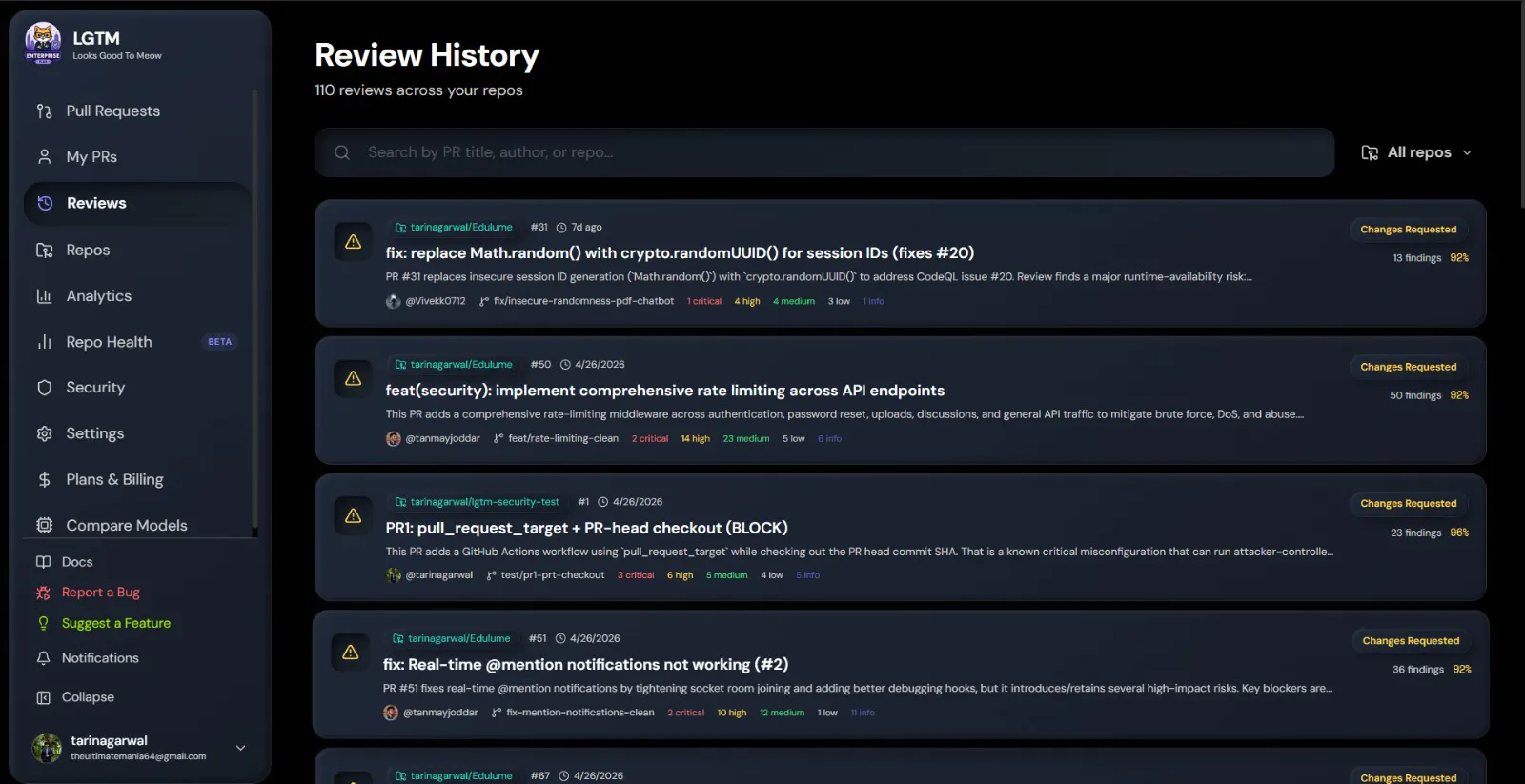The image size is (1525, 784).
Task: Select the Reviews sidebar item
Action: [x=137, y=203]
